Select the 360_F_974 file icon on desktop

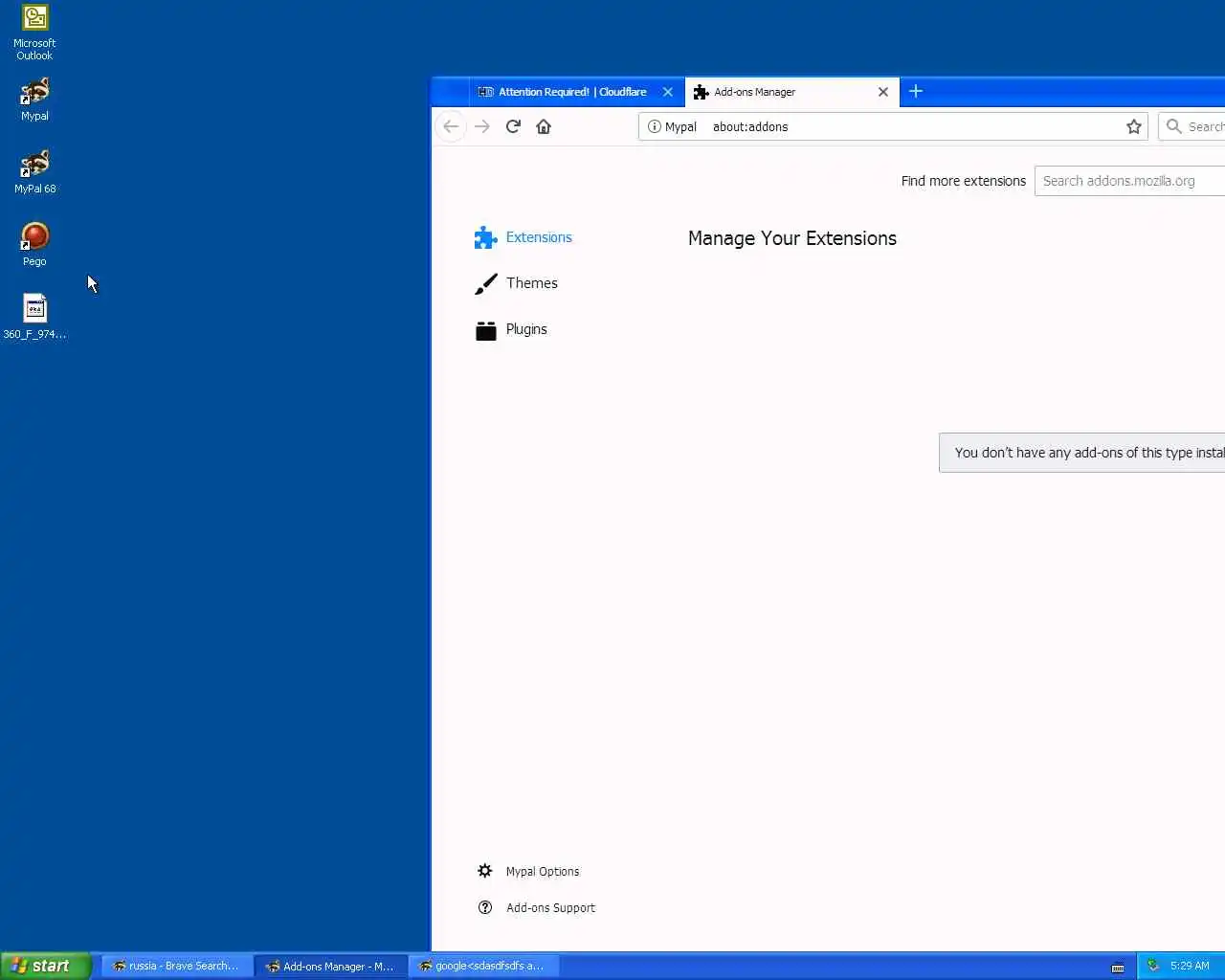pyautogui.click(x=34, y=318)
